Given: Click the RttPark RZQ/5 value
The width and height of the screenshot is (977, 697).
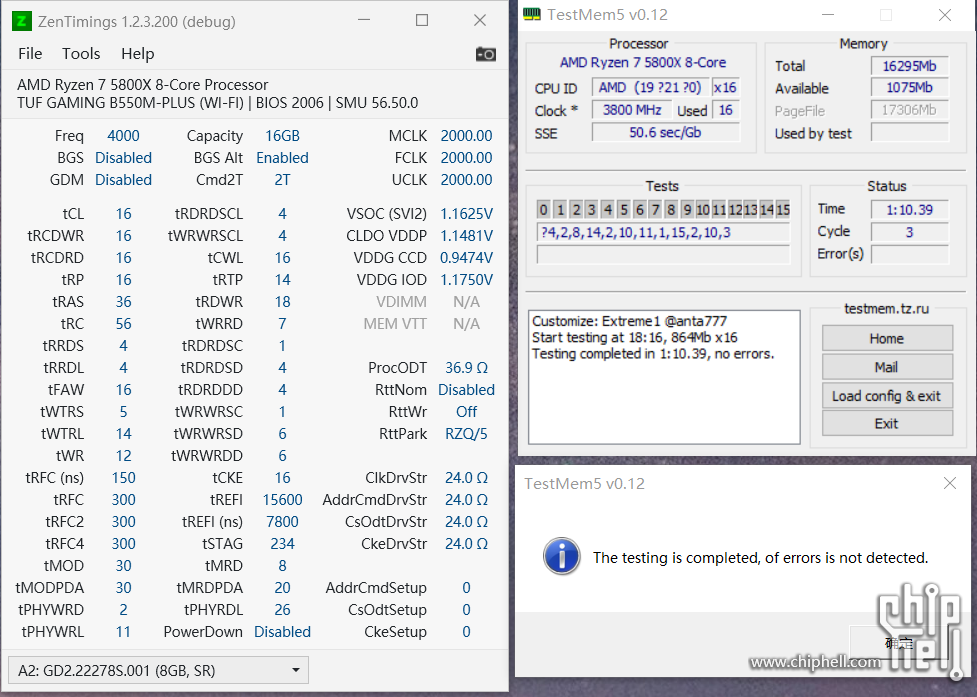Looking at the screenshot, I should (466, 434).
